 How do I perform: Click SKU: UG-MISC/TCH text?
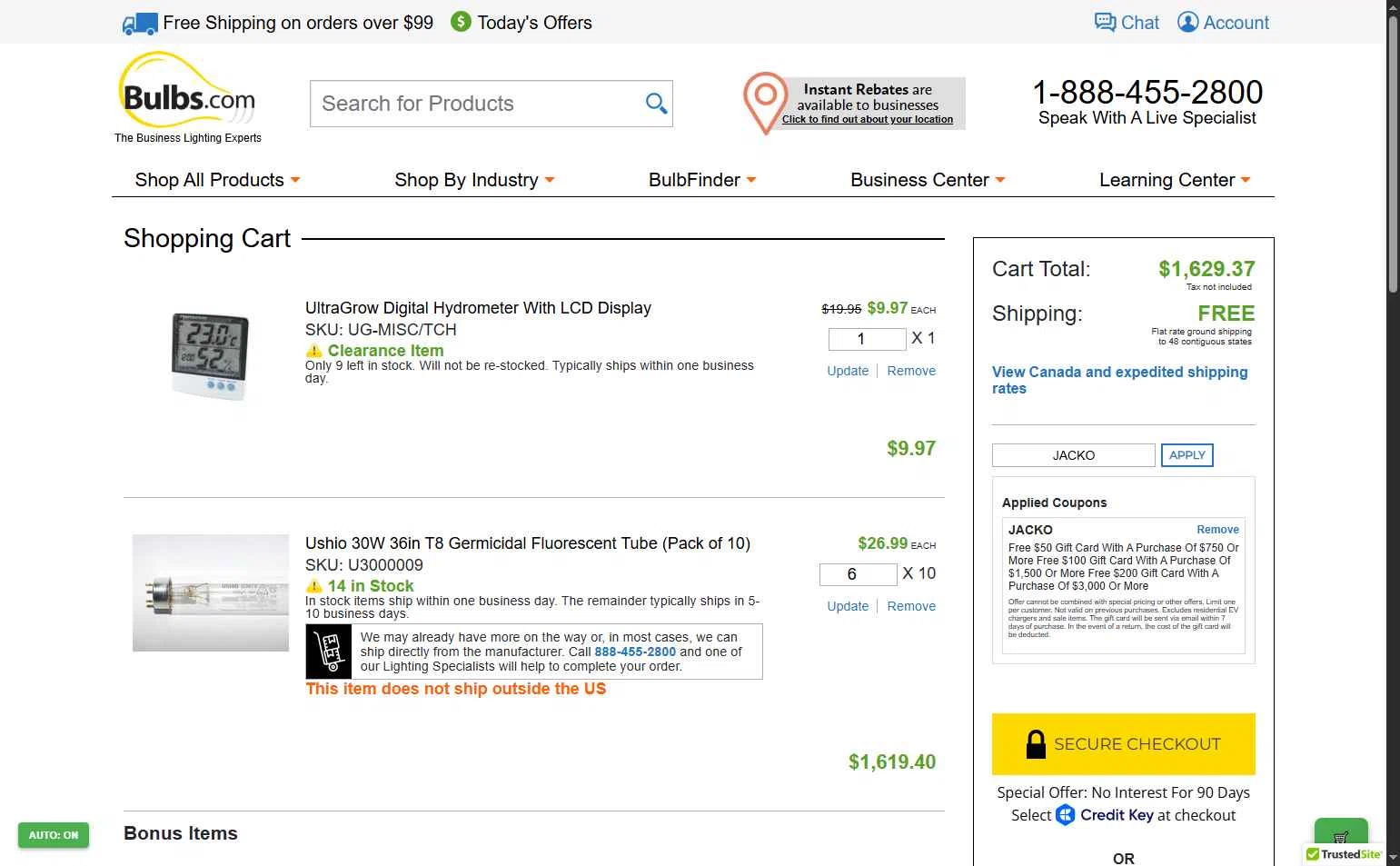(x=381, y=330)
